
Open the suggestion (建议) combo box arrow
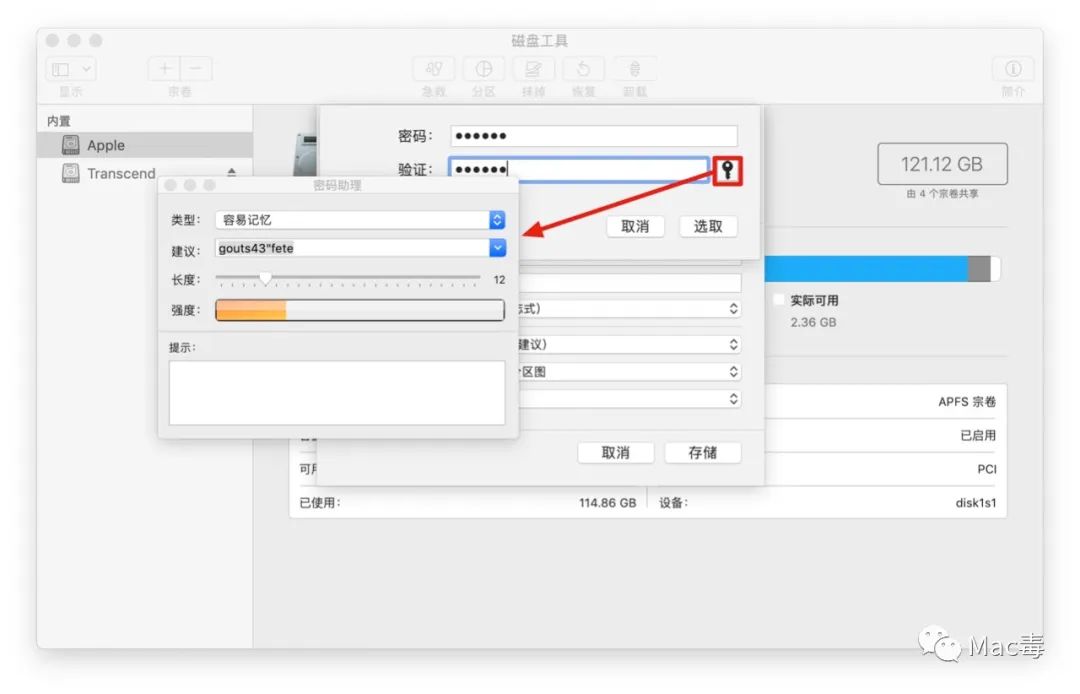[x=497, y=248]
